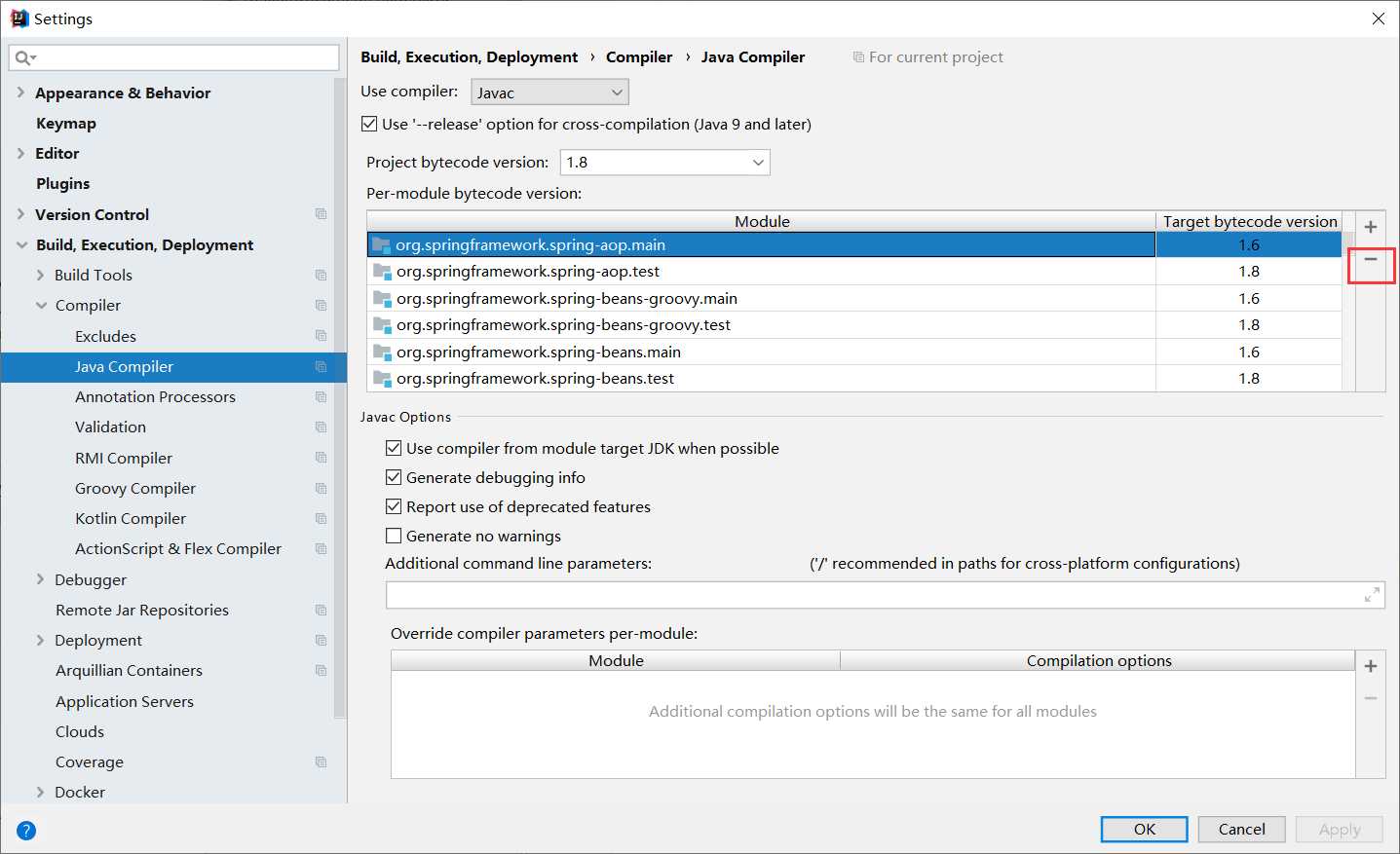Click project-level icon beside Build Tools
Image resolution: width=1400 pixels, height=854 pixels.
click(321, 276)
